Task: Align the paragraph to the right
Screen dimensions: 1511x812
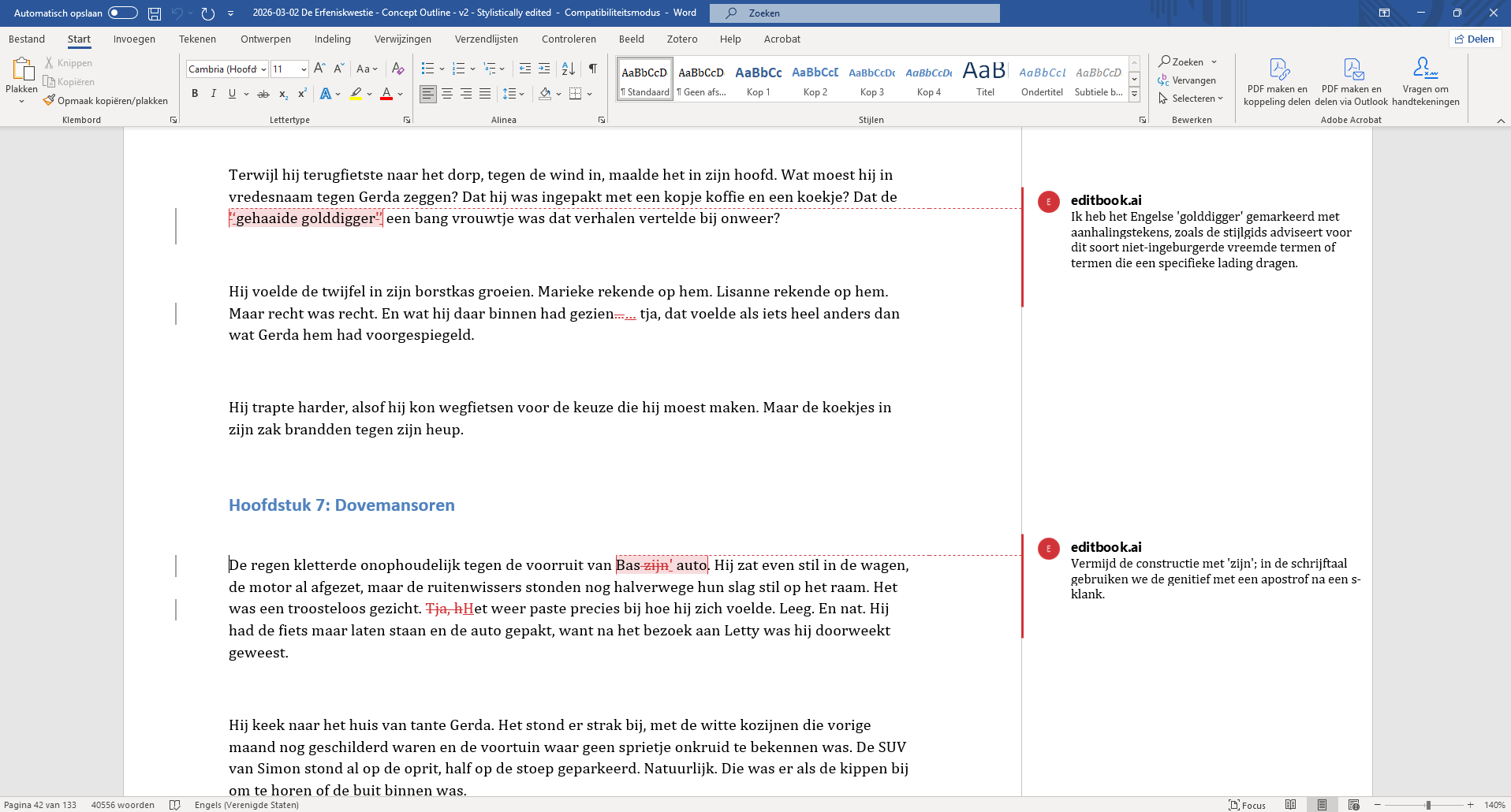Action: pos(466,94)
